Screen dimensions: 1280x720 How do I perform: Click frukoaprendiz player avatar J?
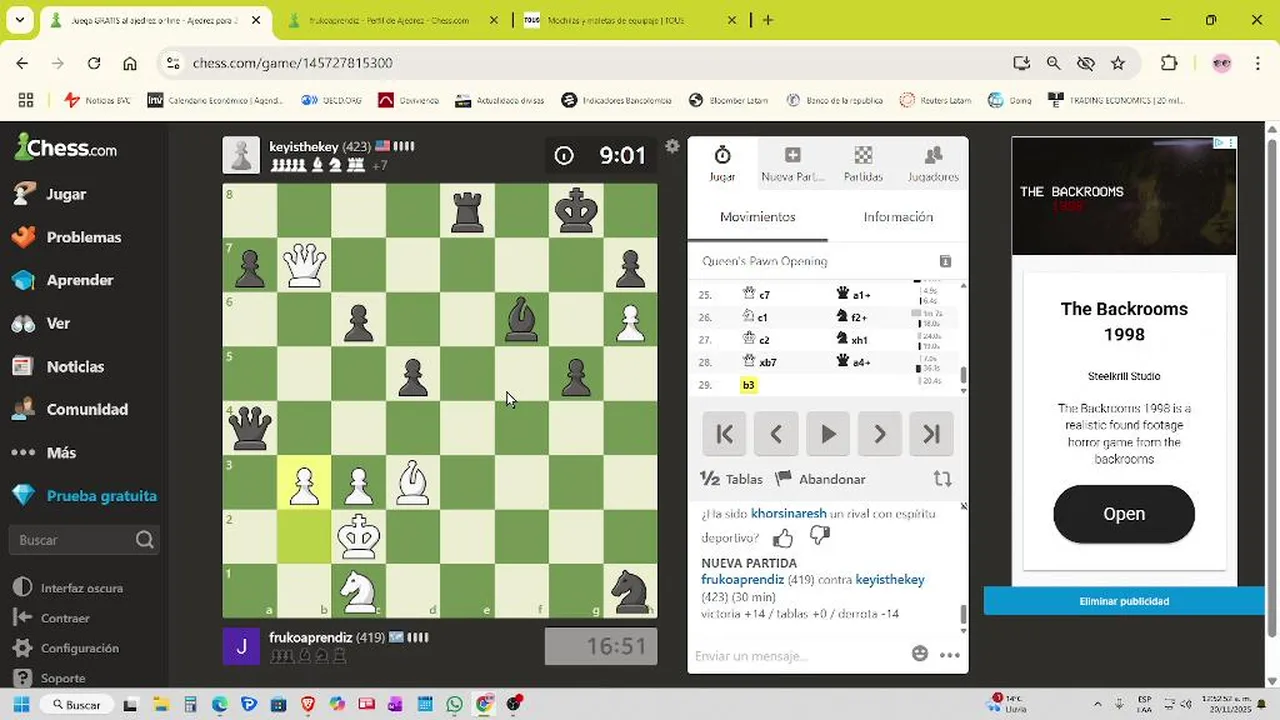(241, 646)
